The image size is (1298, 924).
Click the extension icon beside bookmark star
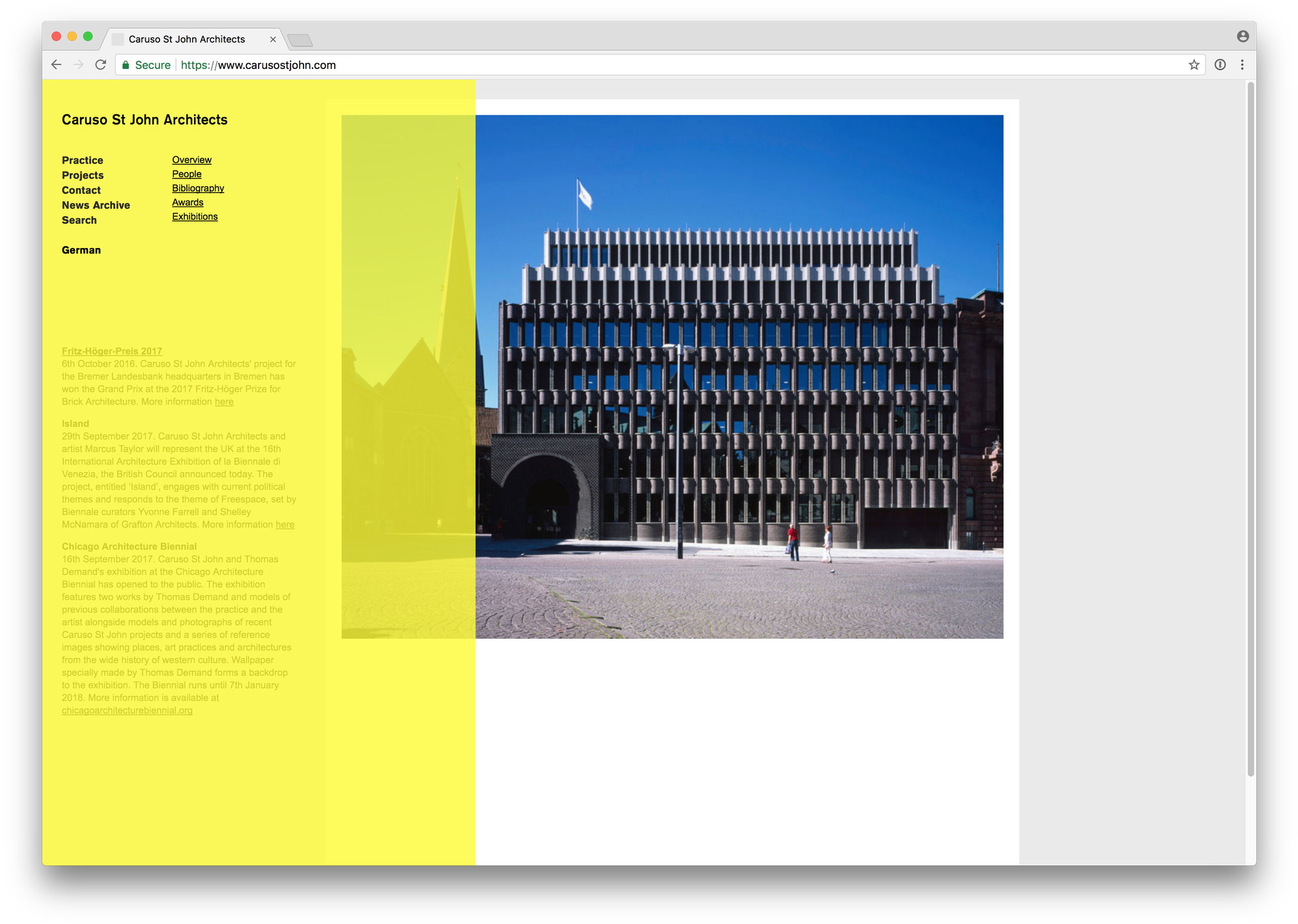click(1220, 64)
